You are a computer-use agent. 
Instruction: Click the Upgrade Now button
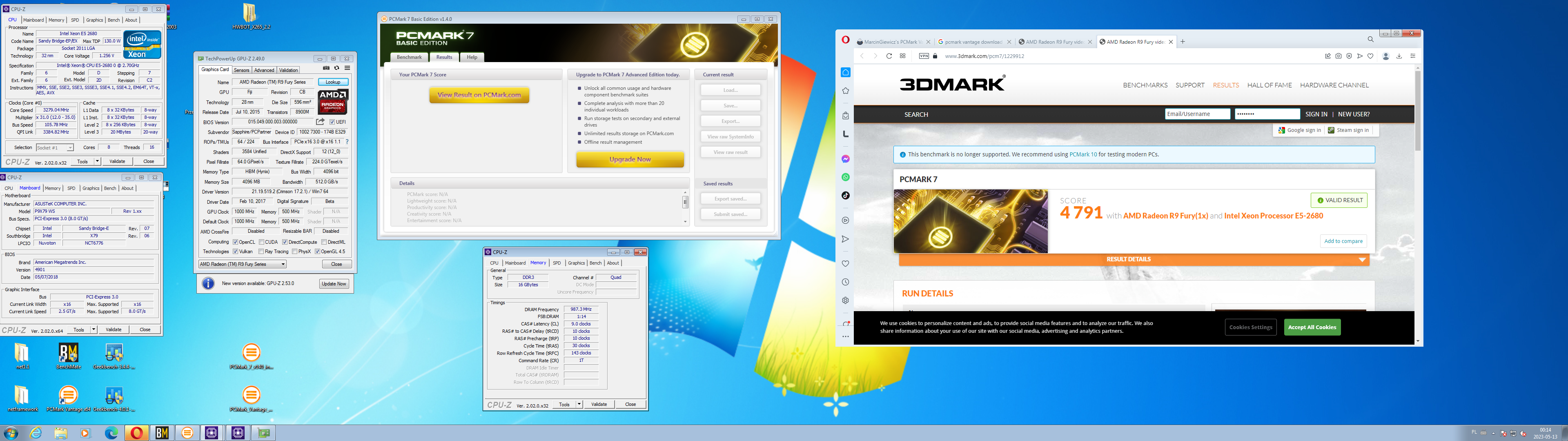tap(630, 160)
